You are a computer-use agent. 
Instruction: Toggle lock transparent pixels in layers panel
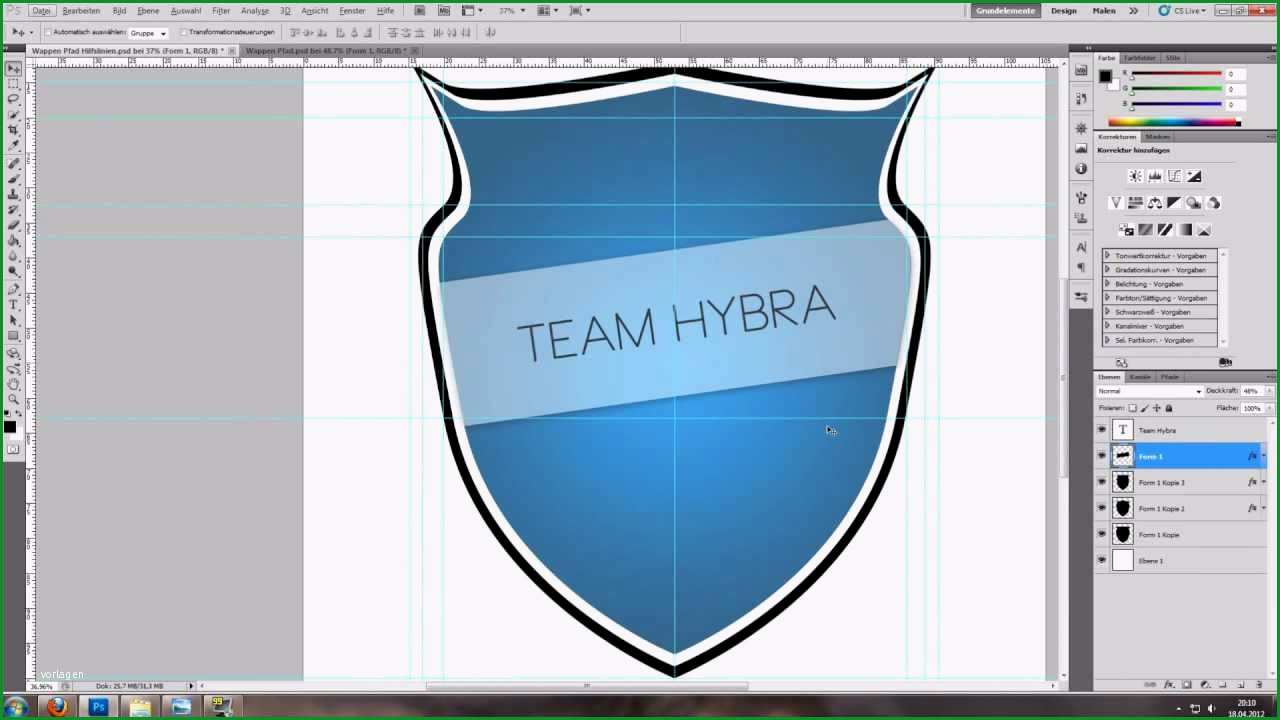coord(1133,408)
